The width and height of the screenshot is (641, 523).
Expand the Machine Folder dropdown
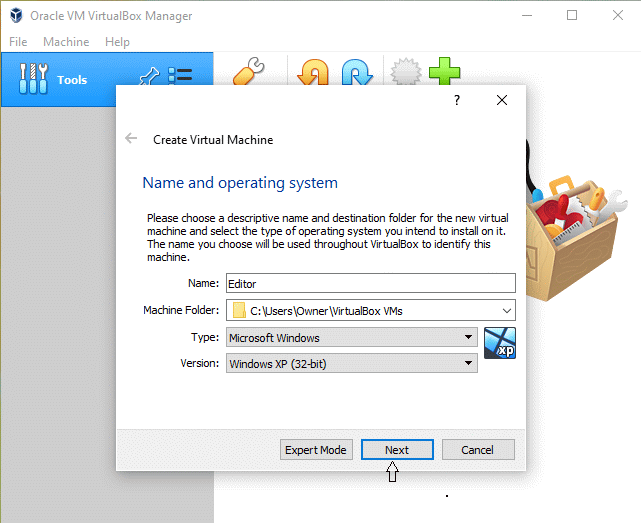(507, 310)
